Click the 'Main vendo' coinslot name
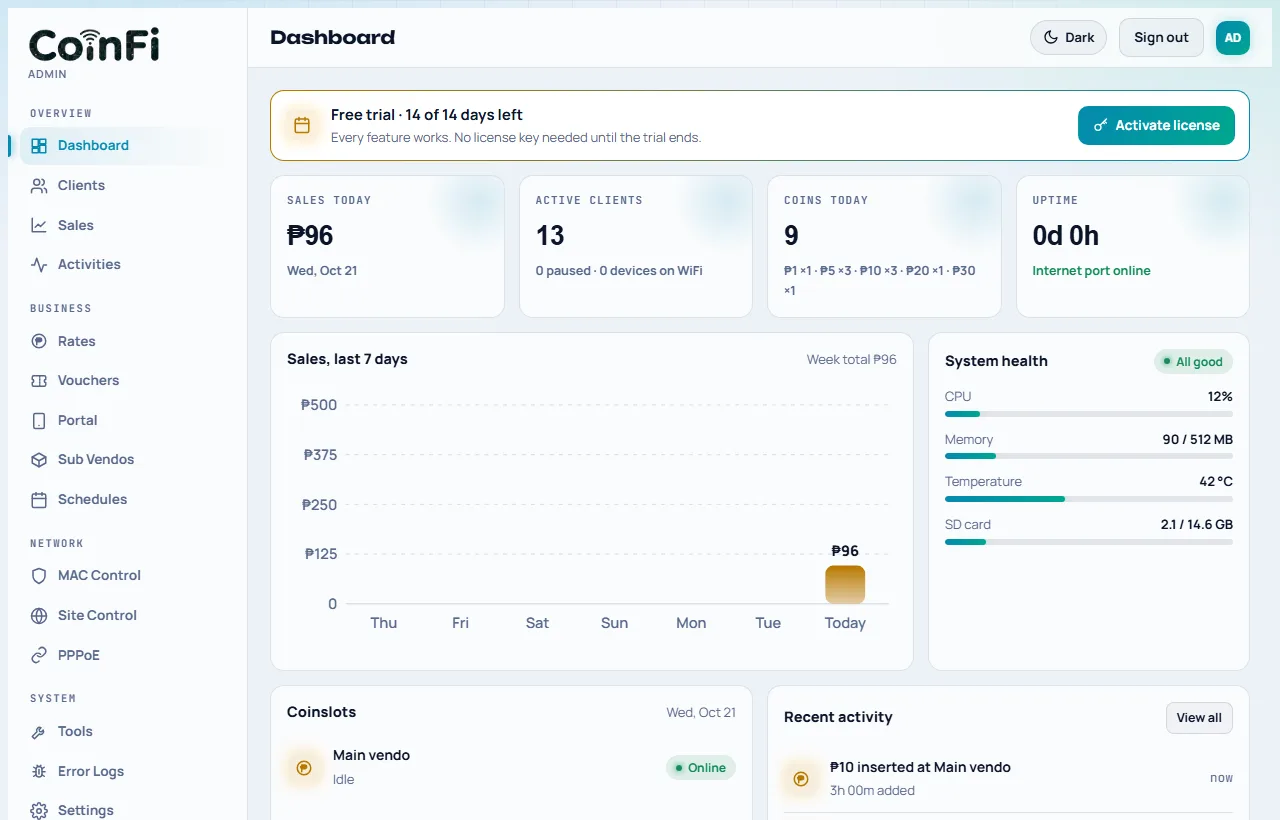This screenshot has height=820, width=1280. tap(371, 756)
